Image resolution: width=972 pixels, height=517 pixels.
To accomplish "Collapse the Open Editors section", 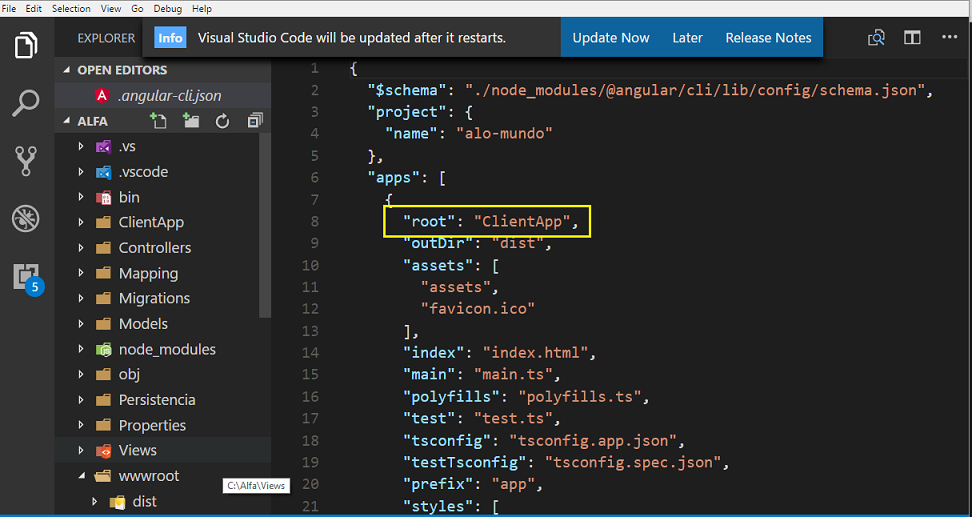I will [x=68, y=70].
